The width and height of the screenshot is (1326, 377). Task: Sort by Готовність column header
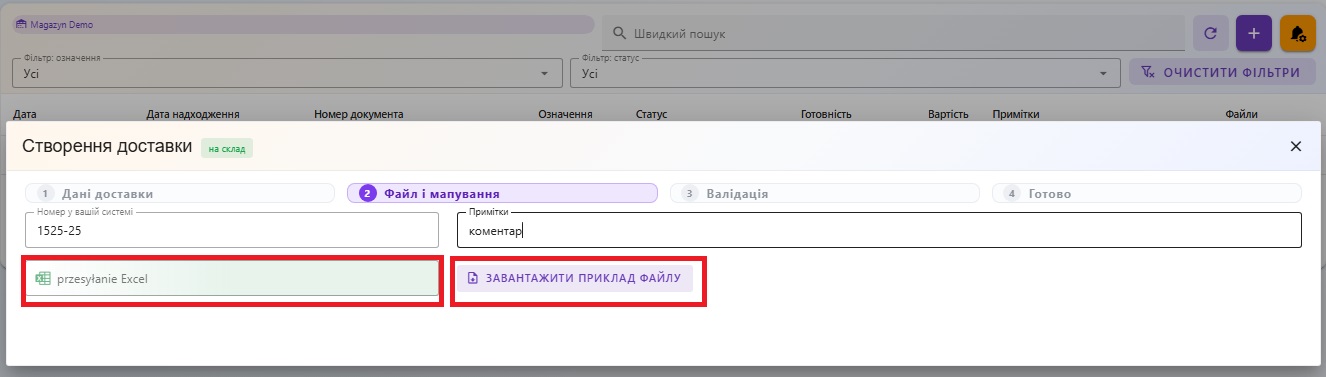pos(827,115)
